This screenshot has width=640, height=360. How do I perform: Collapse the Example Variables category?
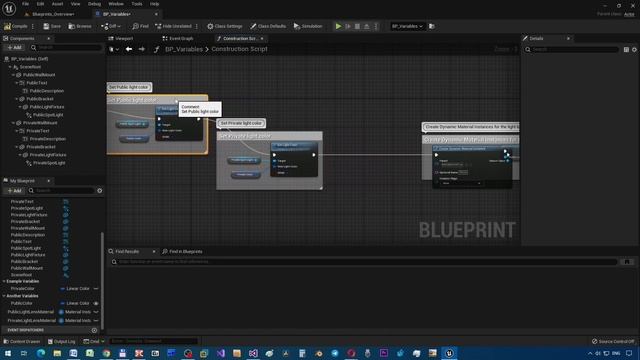click(4, 281)
